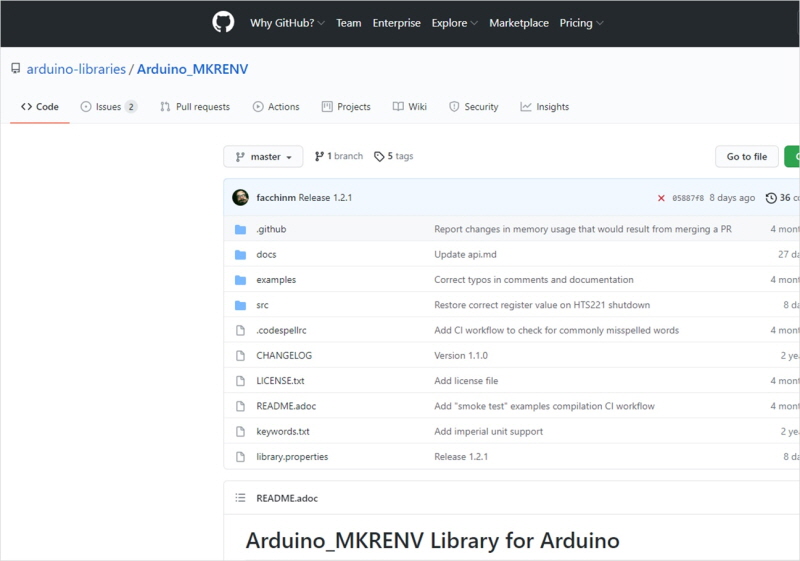800x561 pixels.
Task: Click the Issues count badge 2
Action: (x=131, y=107)
